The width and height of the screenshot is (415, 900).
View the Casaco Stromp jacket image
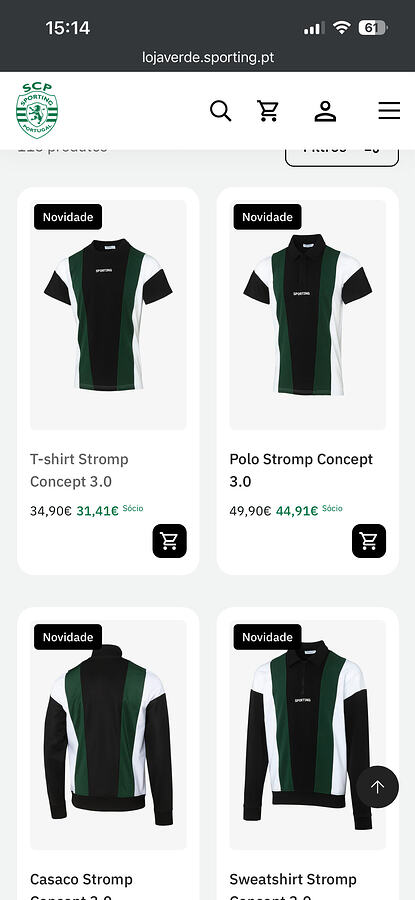(108, 735)
